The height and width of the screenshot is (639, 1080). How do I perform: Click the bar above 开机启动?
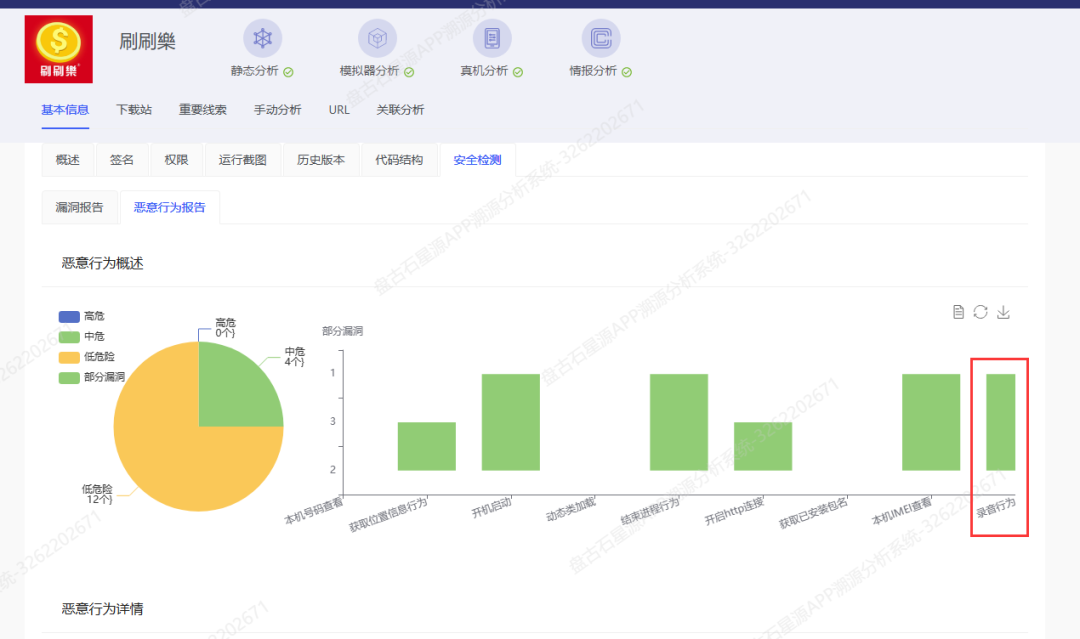tap(510, 422)
